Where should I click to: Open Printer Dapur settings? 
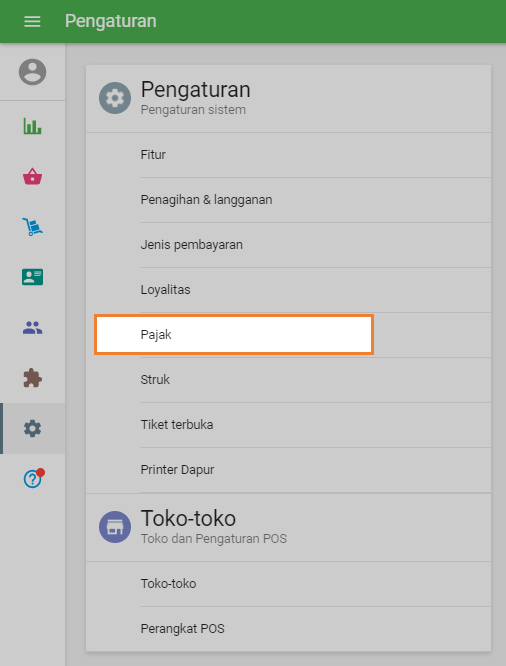point(288,470)
